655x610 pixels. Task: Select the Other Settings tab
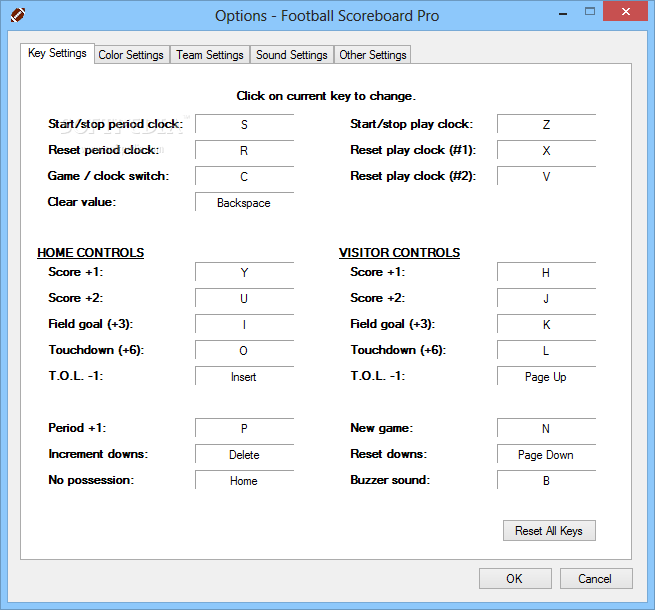pyautogui.click(x=373, y=55)
